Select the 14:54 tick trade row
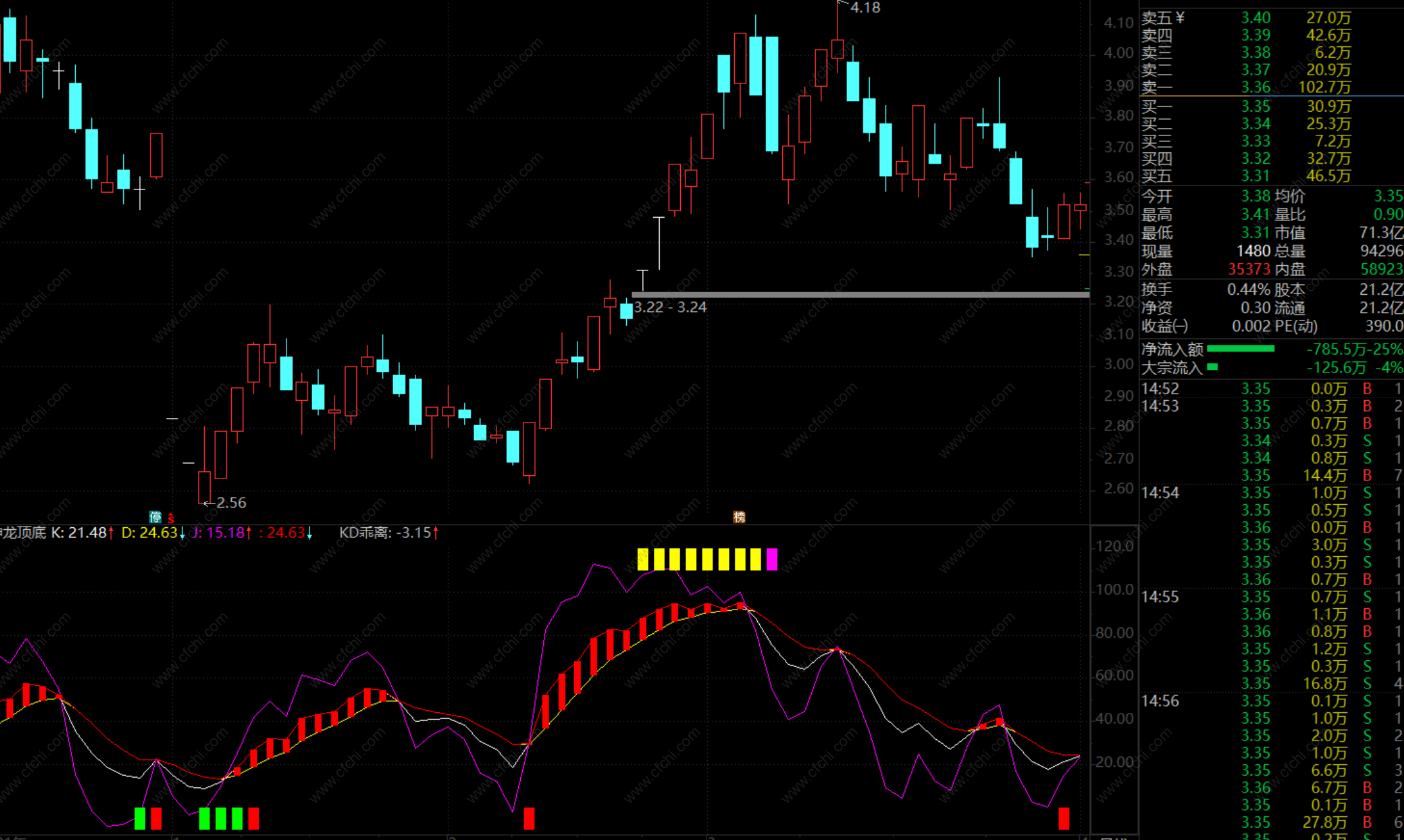1404x840 pixels. 1160,493
